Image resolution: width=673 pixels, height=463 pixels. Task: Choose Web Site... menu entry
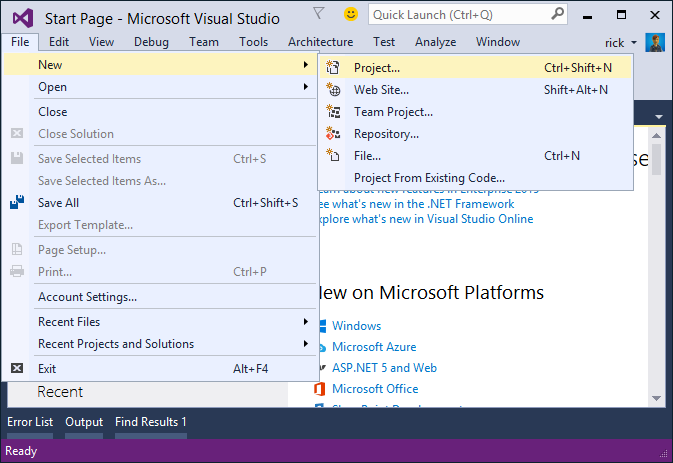[476, 90]
